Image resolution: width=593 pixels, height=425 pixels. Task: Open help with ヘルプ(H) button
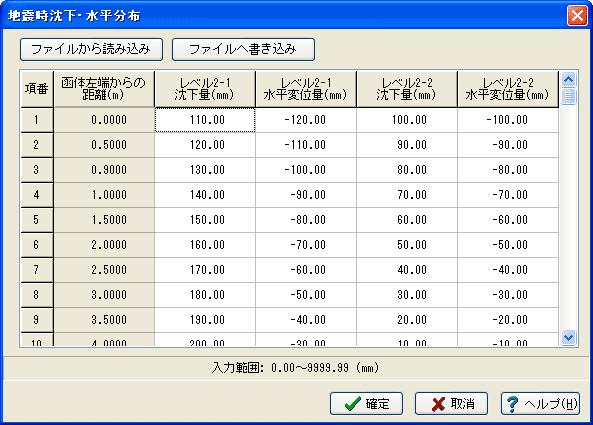coord(540,403)
